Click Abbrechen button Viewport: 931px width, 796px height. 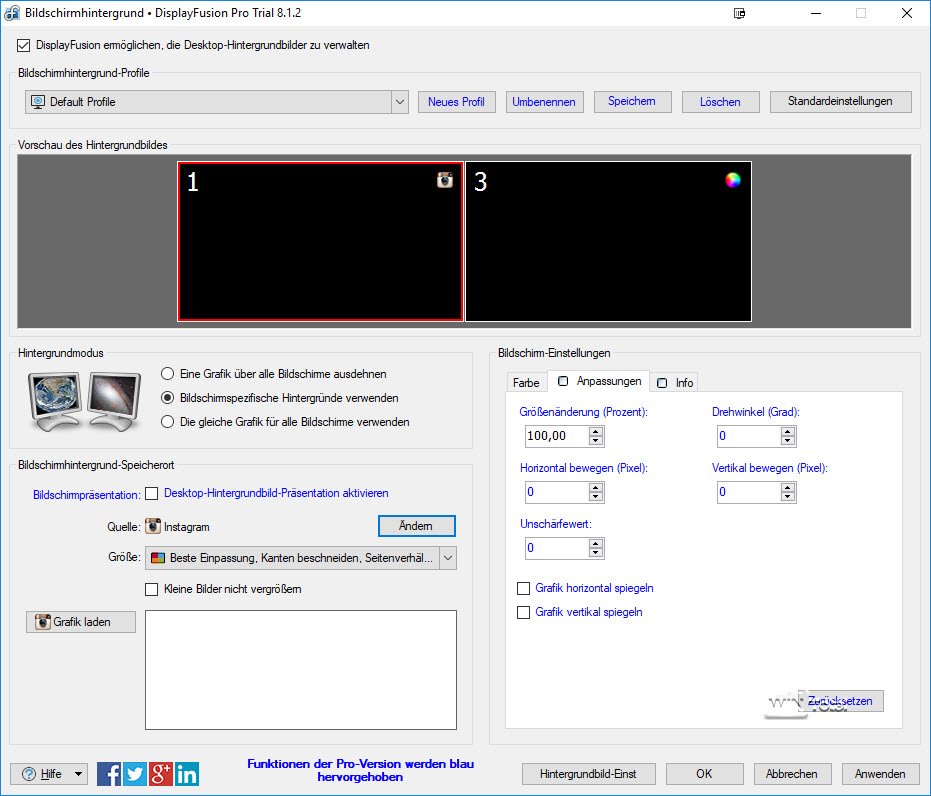pos(792,774)
